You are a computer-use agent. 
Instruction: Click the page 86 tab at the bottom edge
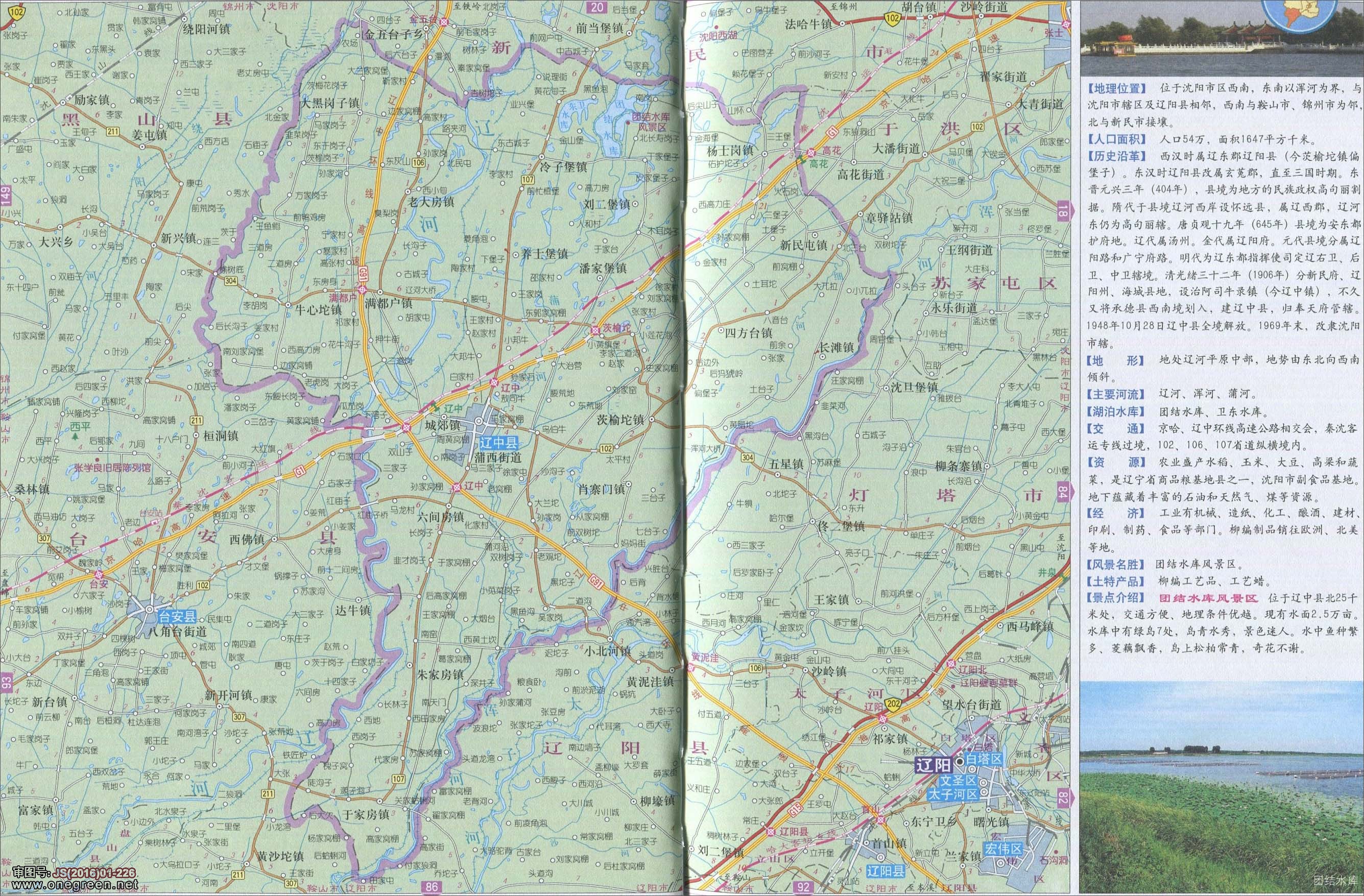point(431,888)
